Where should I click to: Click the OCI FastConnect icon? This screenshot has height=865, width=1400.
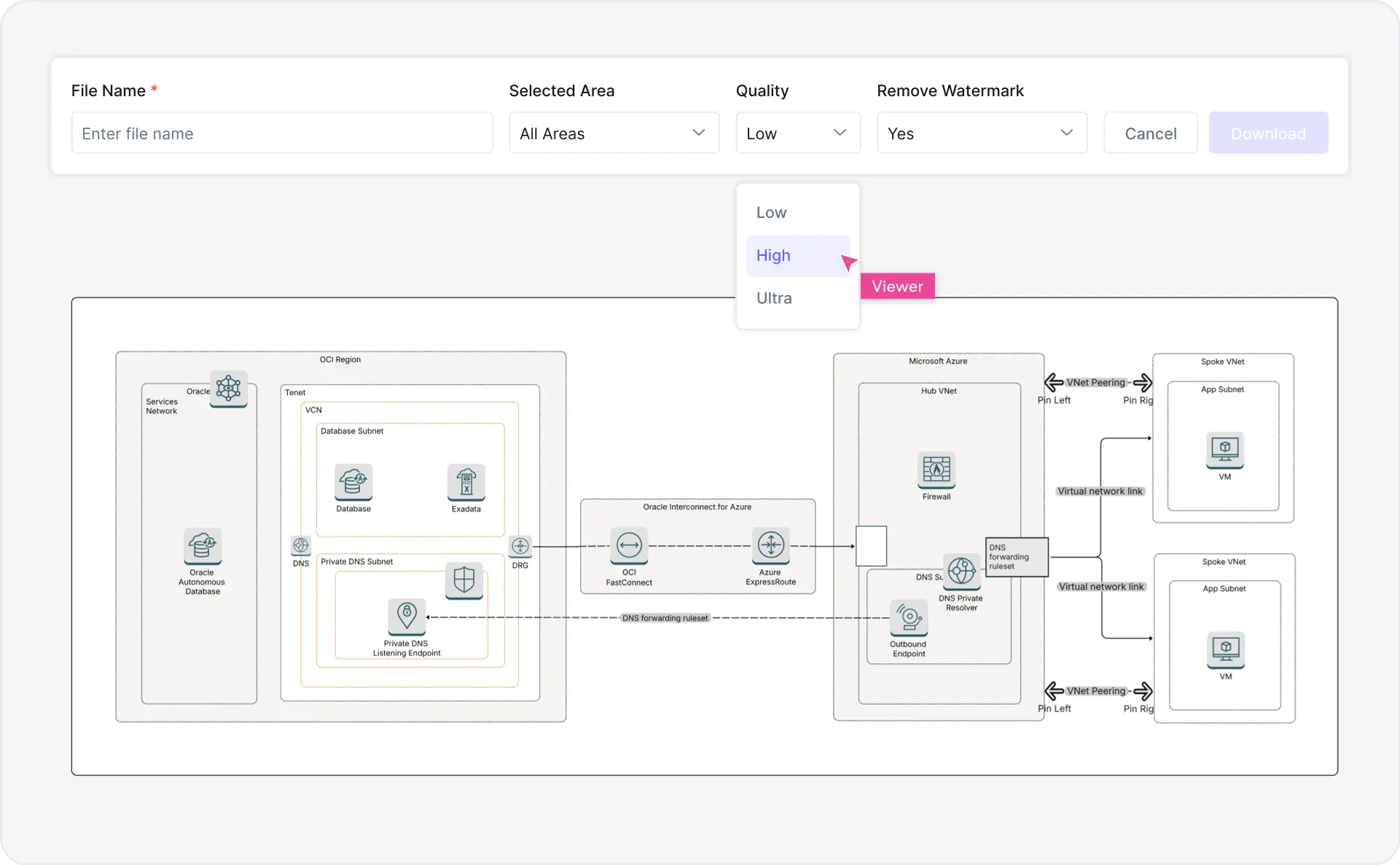pos(629,546)
